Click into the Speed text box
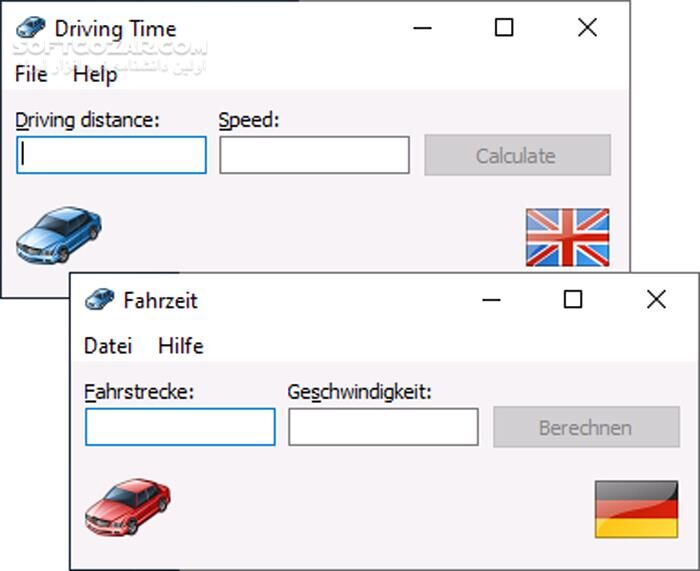This screenshot has width=700, height=571. point(314,155)
